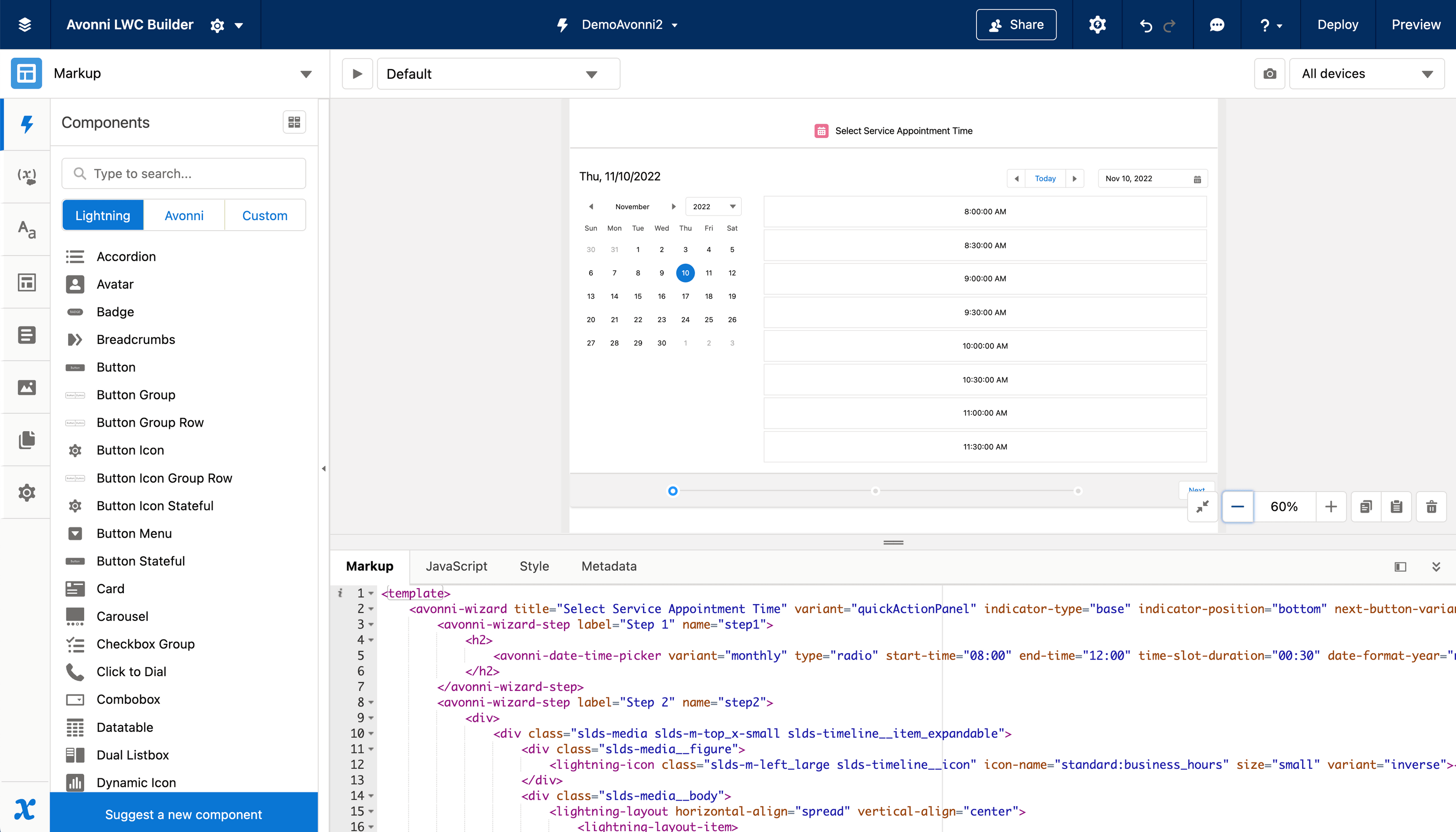Switch components filter to Avonni

[184, 215]
